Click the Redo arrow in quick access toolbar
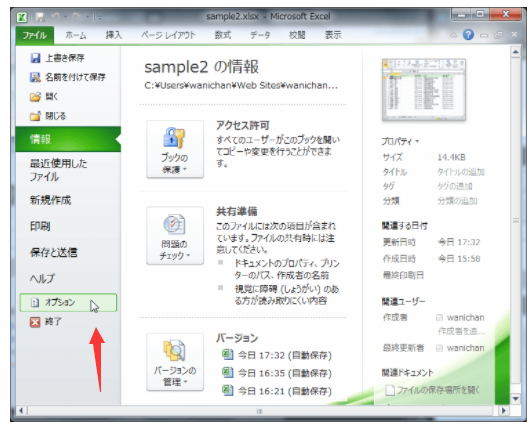This screenshot has height=425, width=531. pyautogui.click(x=77, y=17)
